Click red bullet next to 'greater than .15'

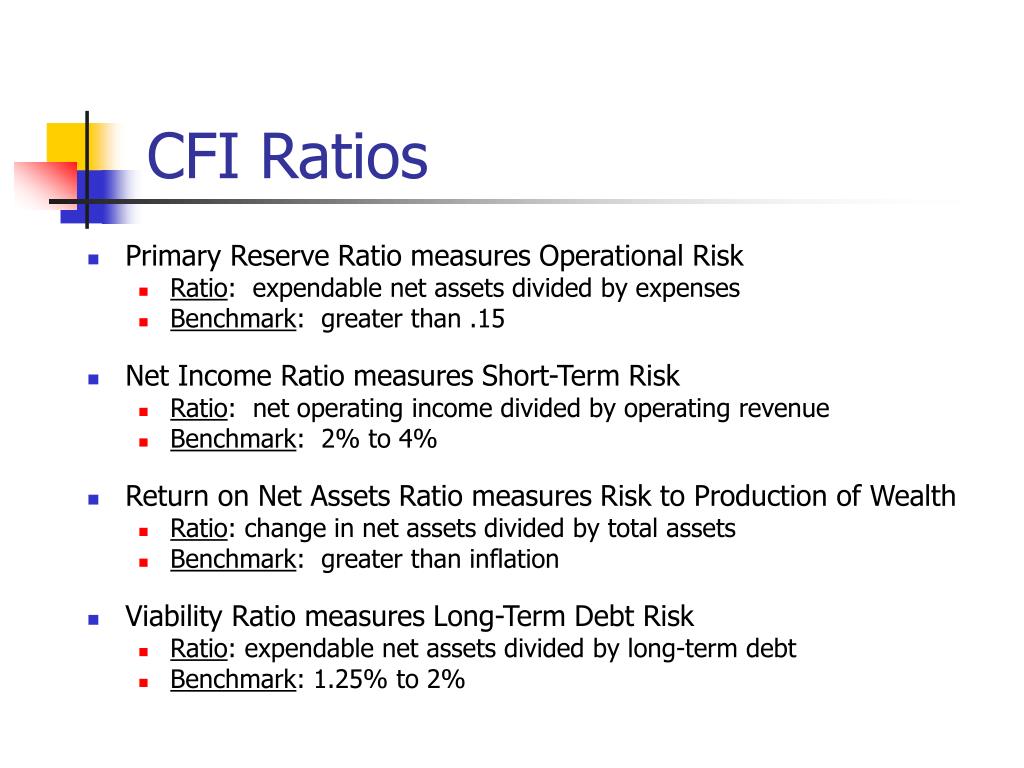[x=144, y=322]
